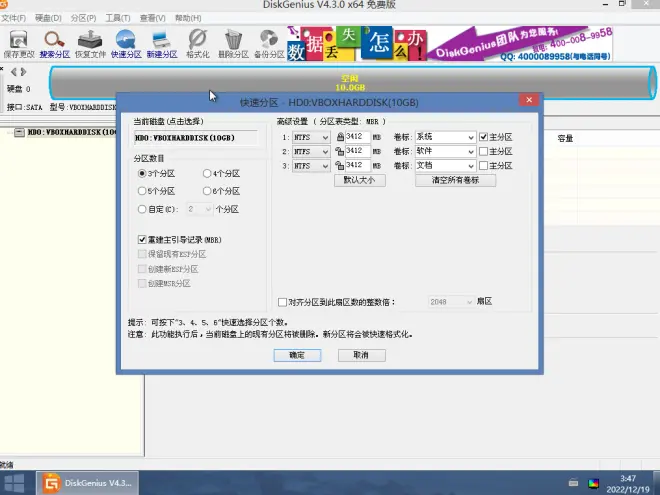The height and width of the screenshot is (495, 660).
Task: Click the DiskGenius data-loss banner advertisement
Action: (450, 44)
